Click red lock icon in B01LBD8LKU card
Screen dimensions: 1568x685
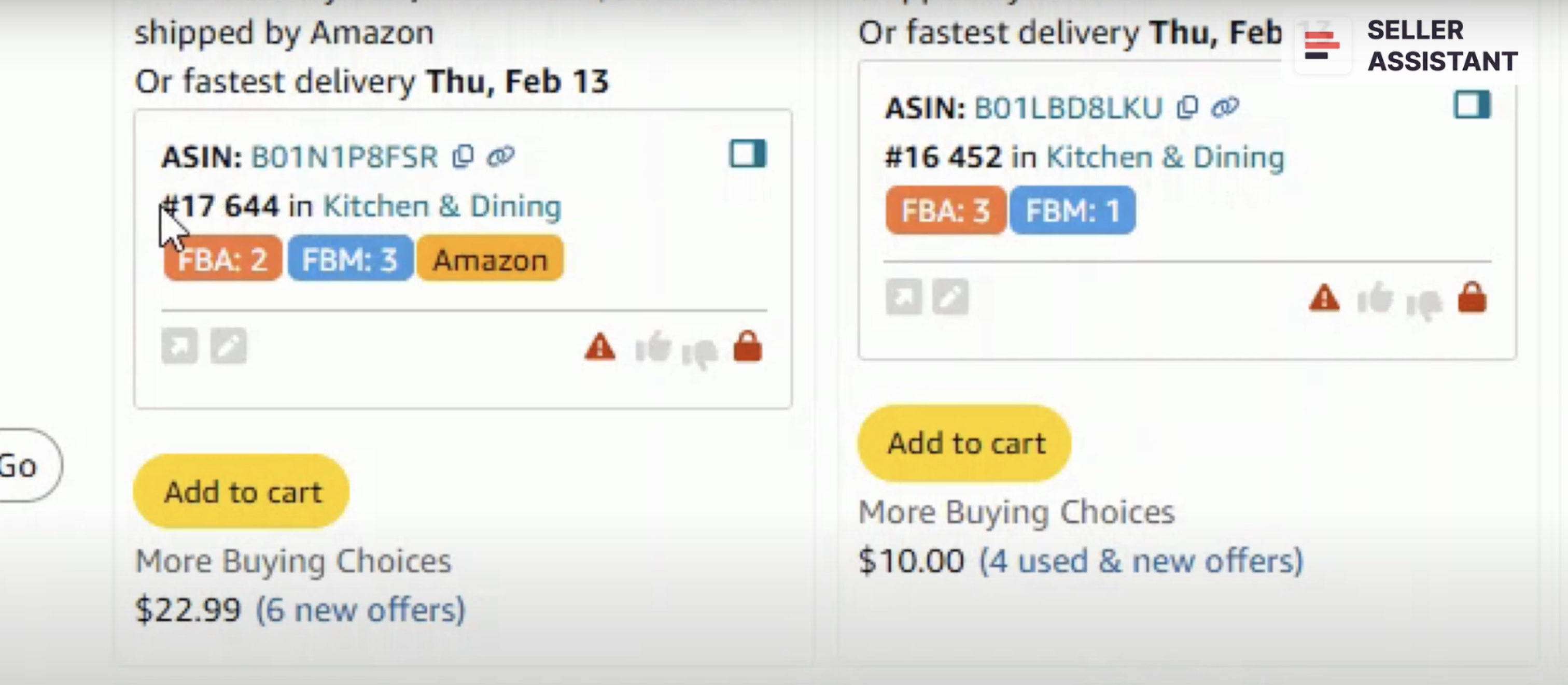point(1472,297)
